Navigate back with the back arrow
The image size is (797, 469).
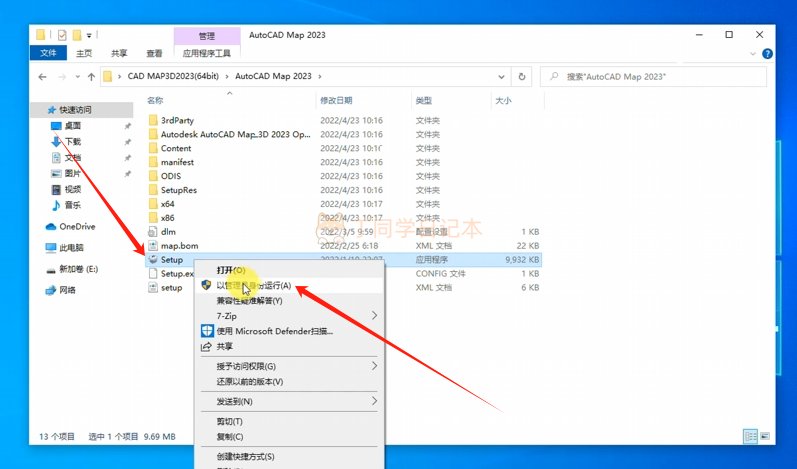tap(43, 77)
